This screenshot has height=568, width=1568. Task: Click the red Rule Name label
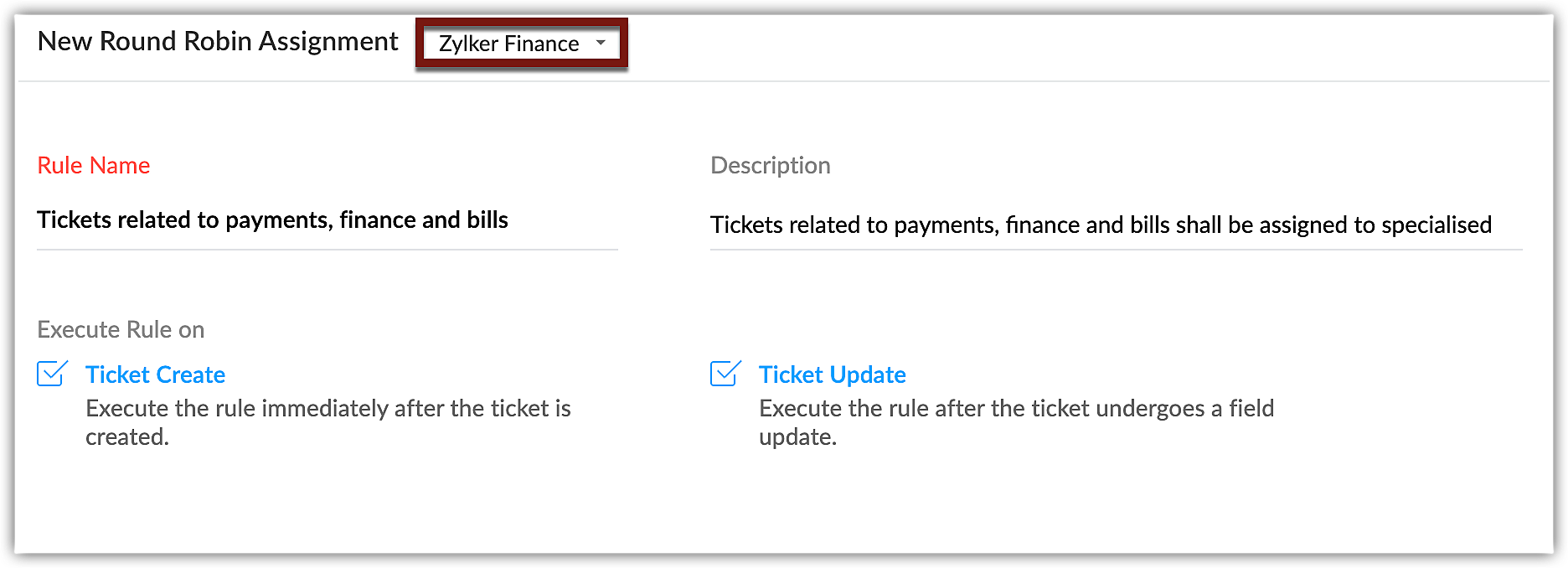(93, 166)
